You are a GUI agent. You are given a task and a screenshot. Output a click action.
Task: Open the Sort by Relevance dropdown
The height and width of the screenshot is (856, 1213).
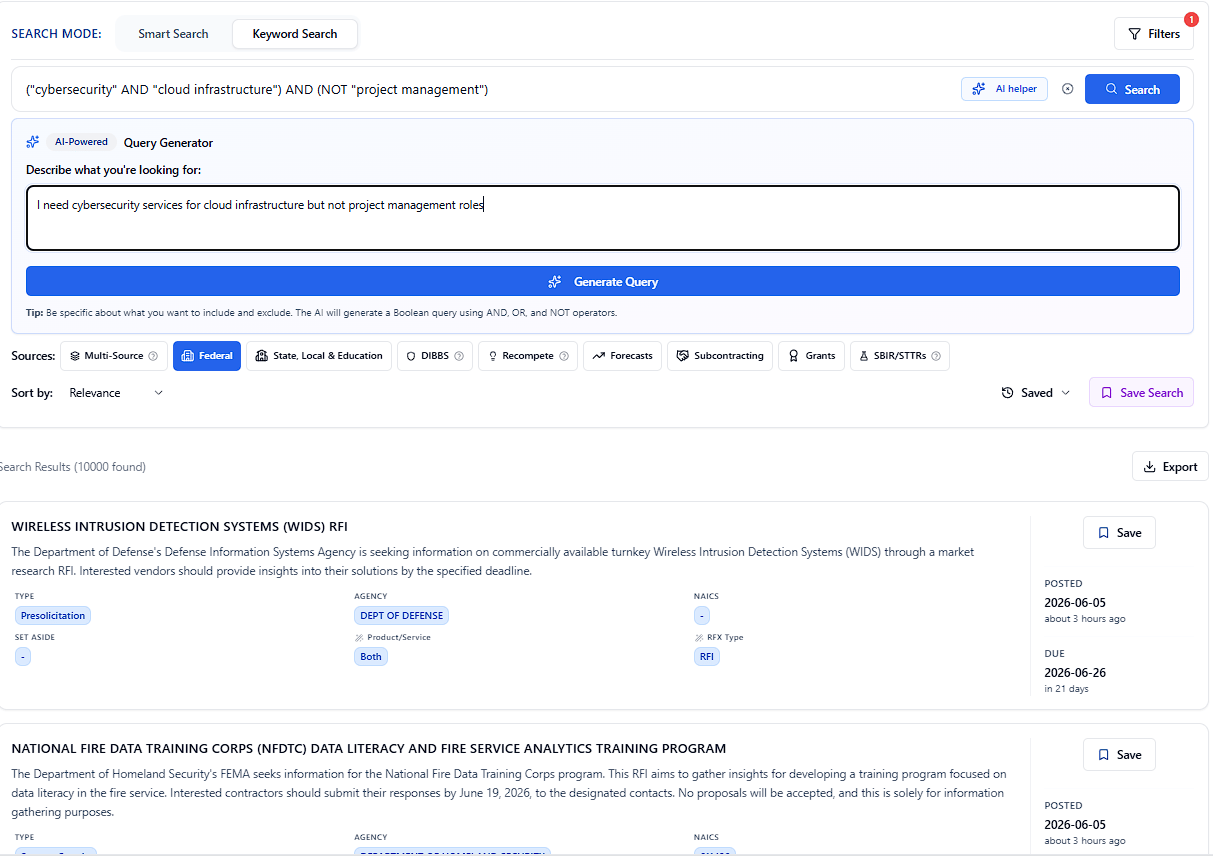pos(115,393)
